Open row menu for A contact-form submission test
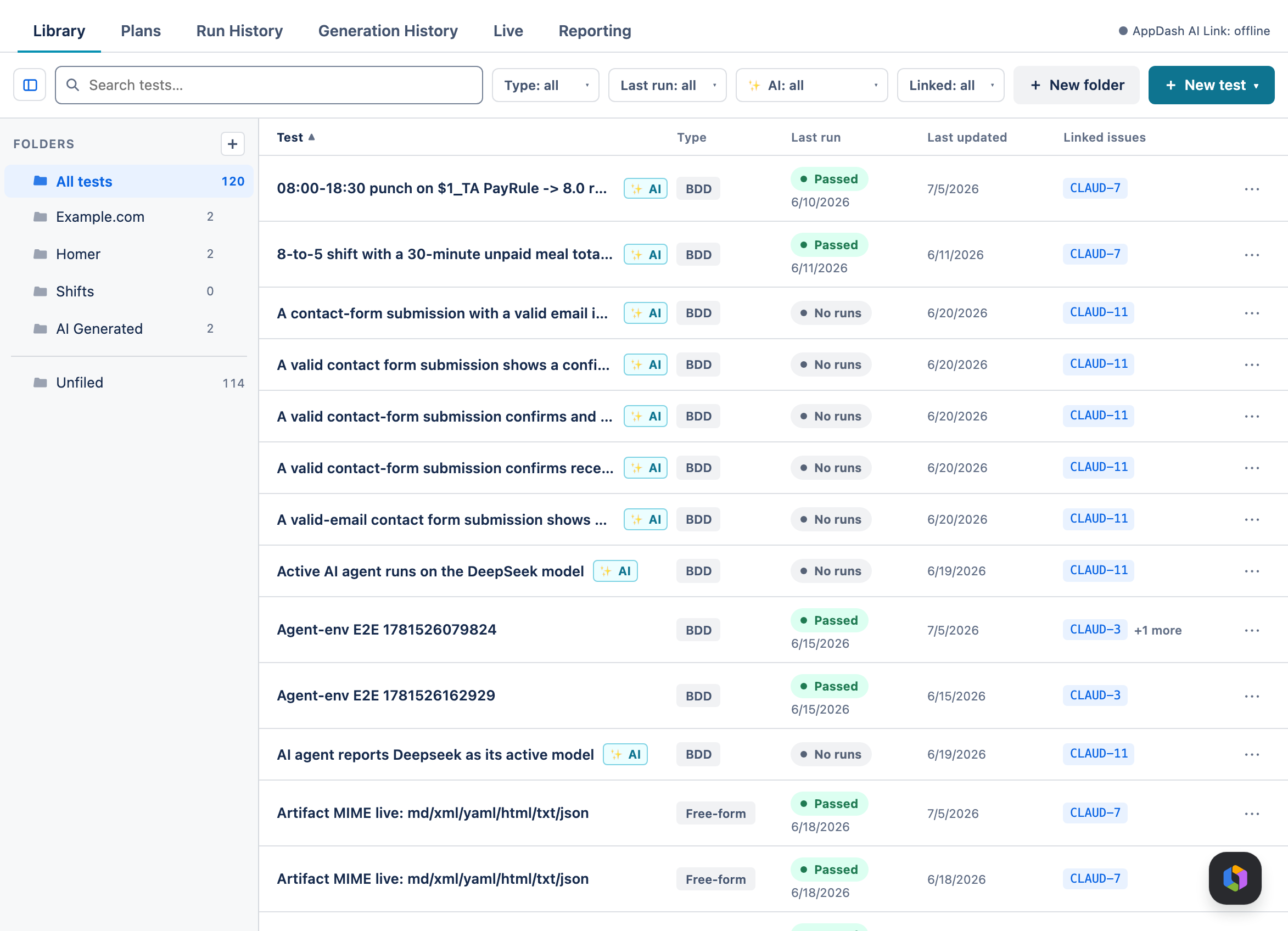 point(1252,313)
